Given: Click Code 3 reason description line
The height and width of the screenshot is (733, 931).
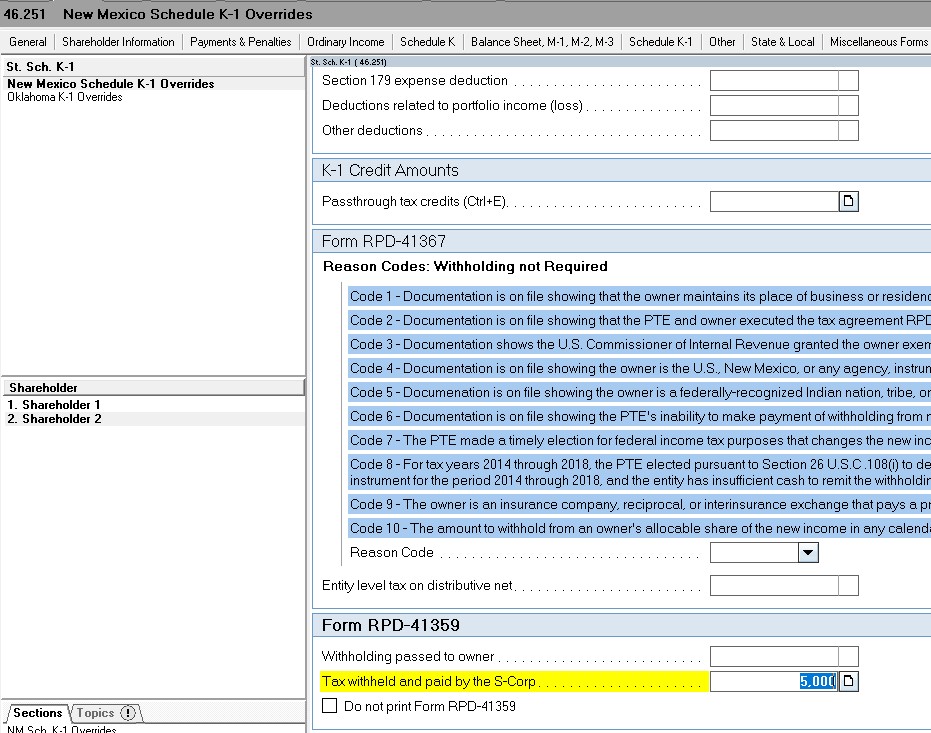Looking at the screenshot, I should coord(640,345).
